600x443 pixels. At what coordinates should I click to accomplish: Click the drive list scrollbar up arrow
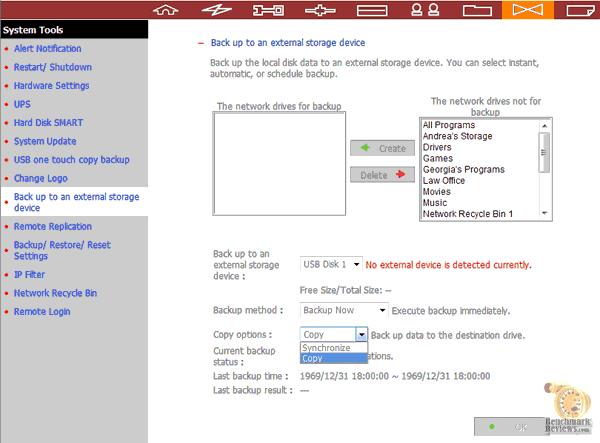545,125
